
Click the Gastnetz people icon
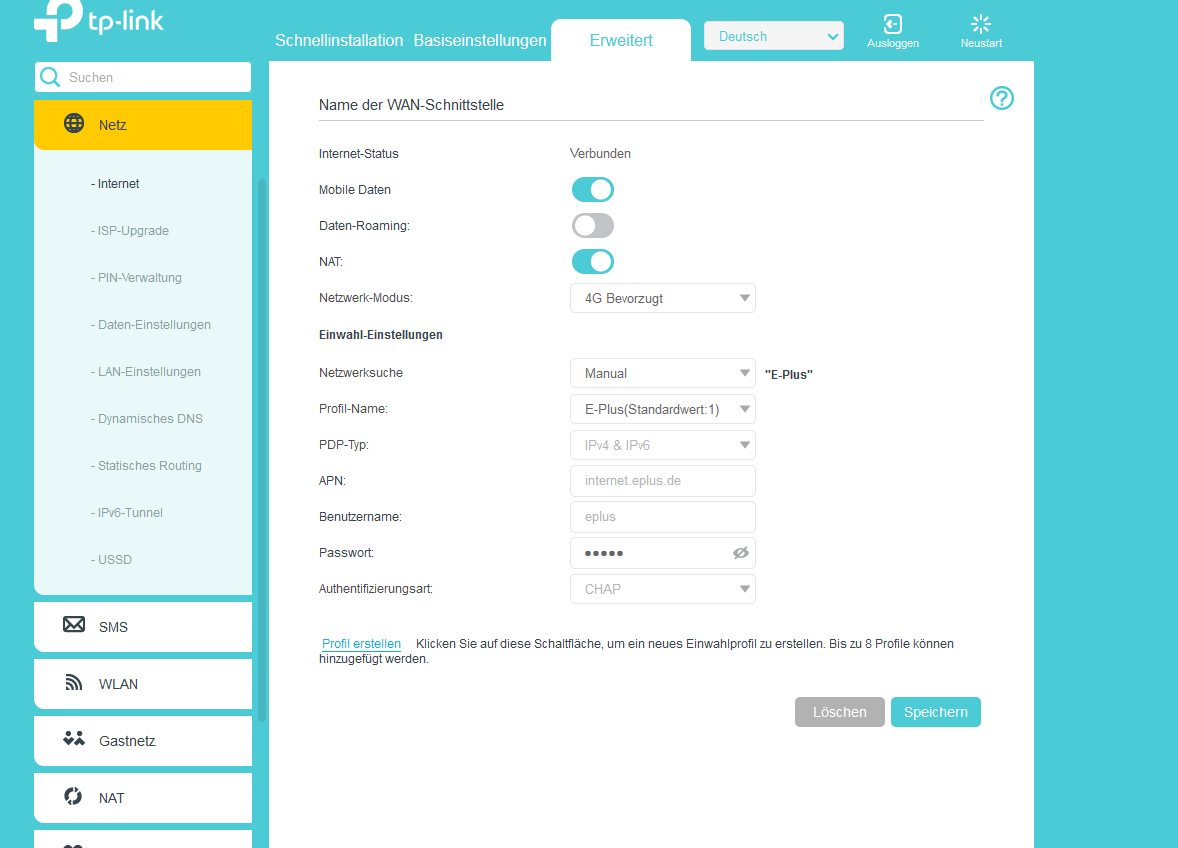coord(74,739)
